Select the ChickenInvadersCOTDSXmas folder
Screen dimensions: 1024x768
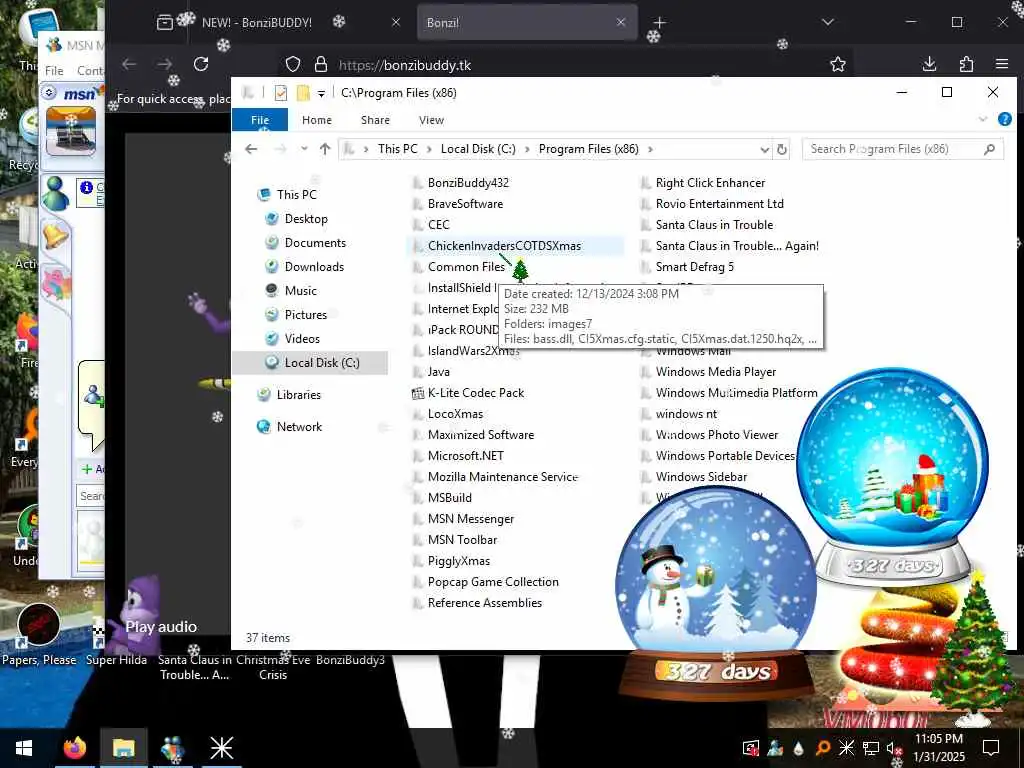[x=504, y=246]
